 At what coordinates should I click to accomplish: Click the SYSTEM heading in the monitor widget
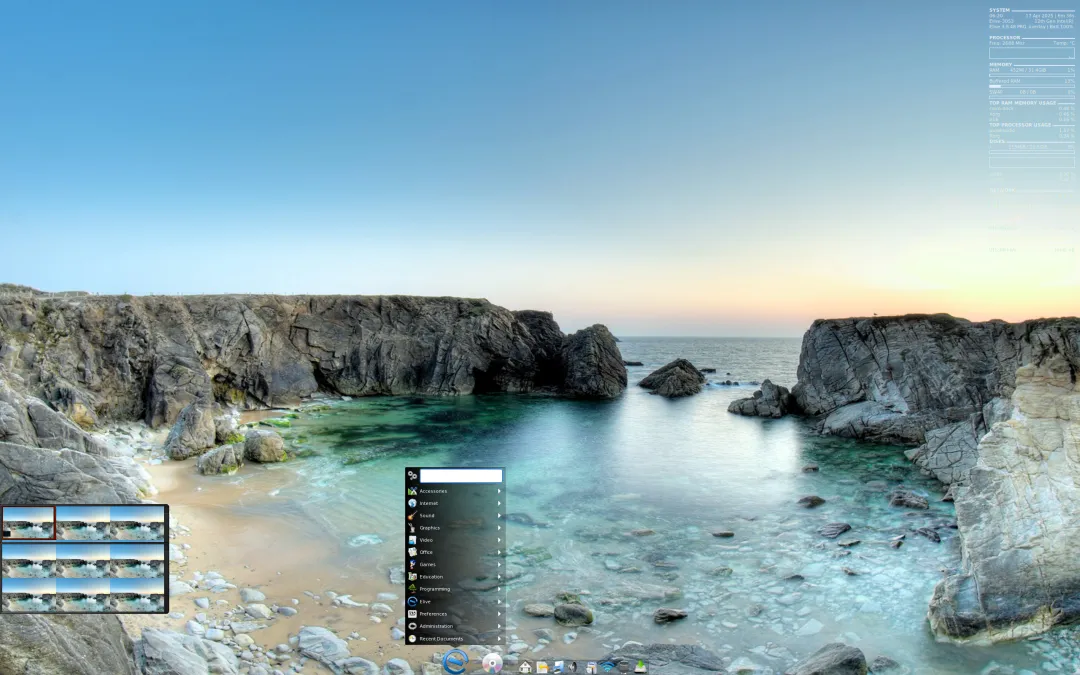pos(999,10)
